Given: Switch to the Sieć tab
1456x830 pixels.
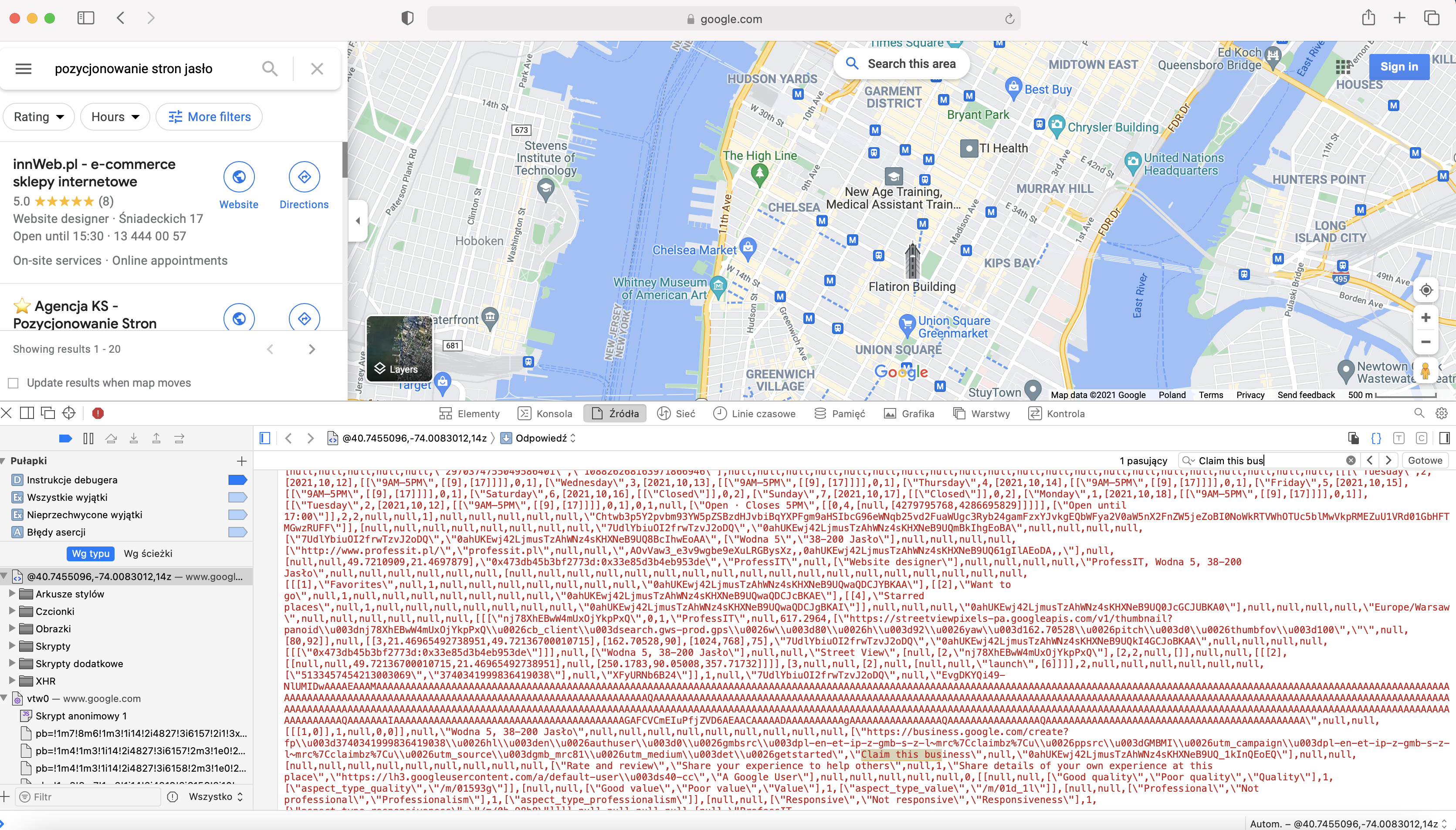Looking at the screenshot, I should click(677, 413).
